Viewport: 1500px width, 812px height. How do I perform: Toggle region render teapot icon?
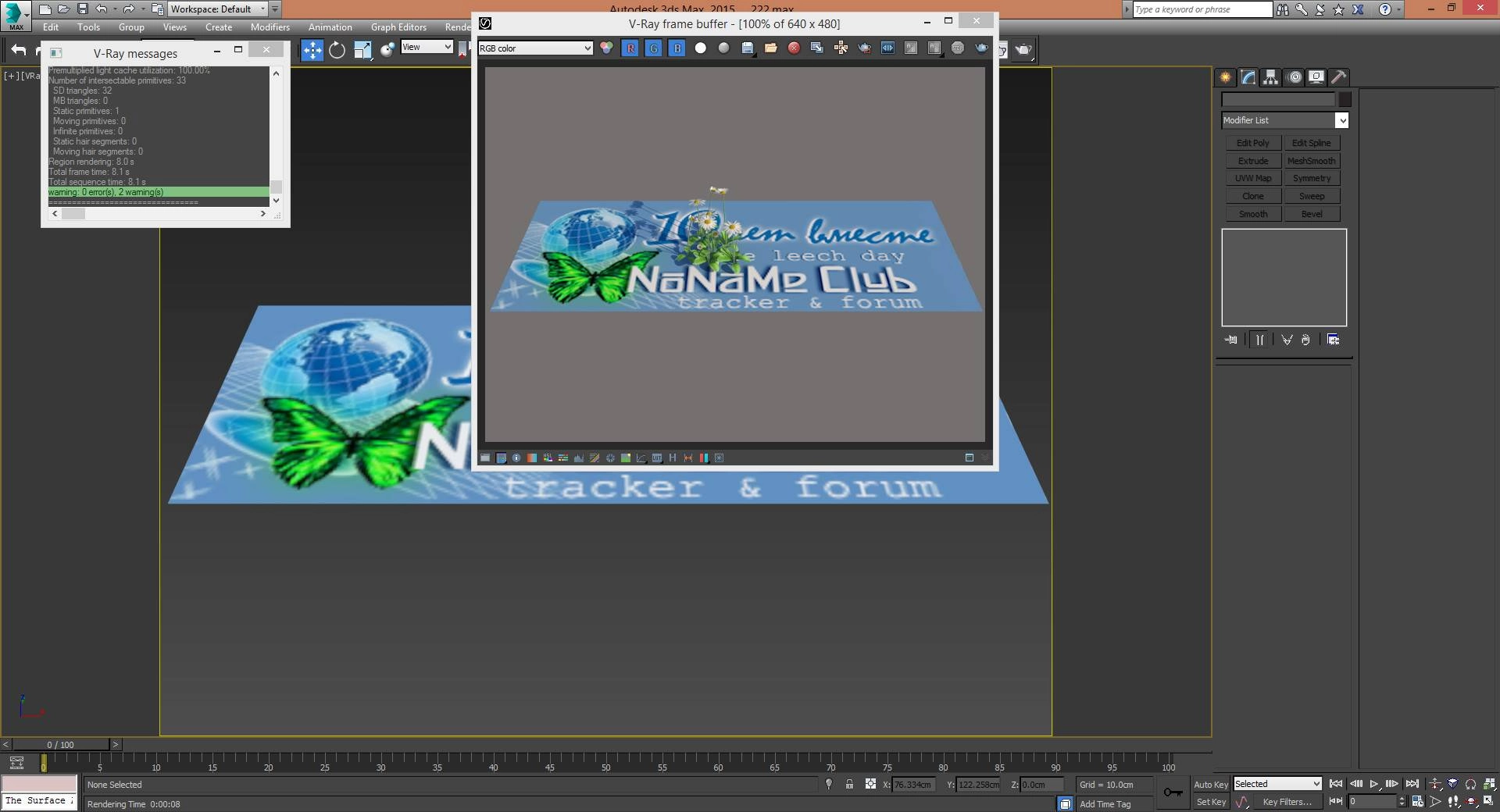[x=864, y=48]
